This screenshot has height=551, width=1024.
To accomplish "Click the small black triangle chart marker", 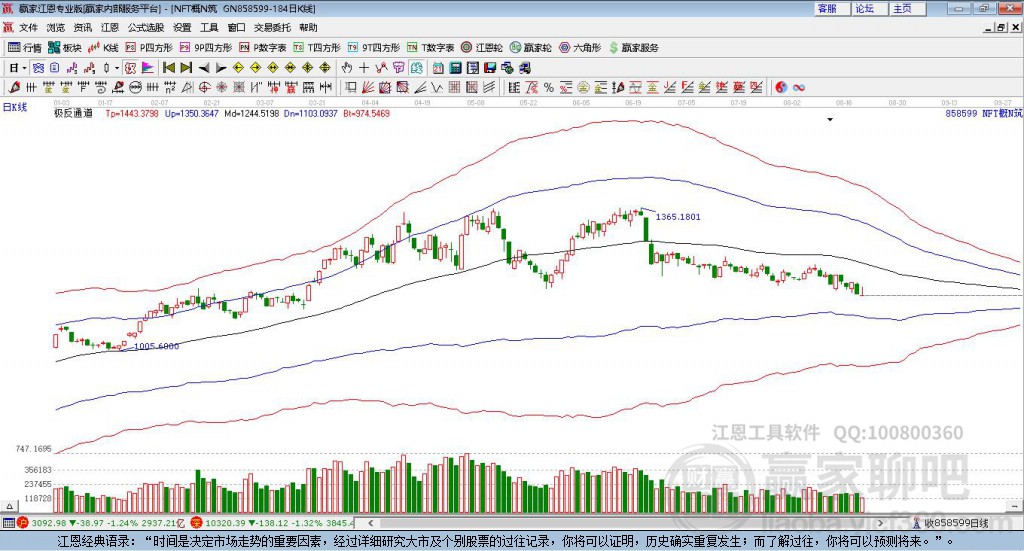I will (830, 120).
